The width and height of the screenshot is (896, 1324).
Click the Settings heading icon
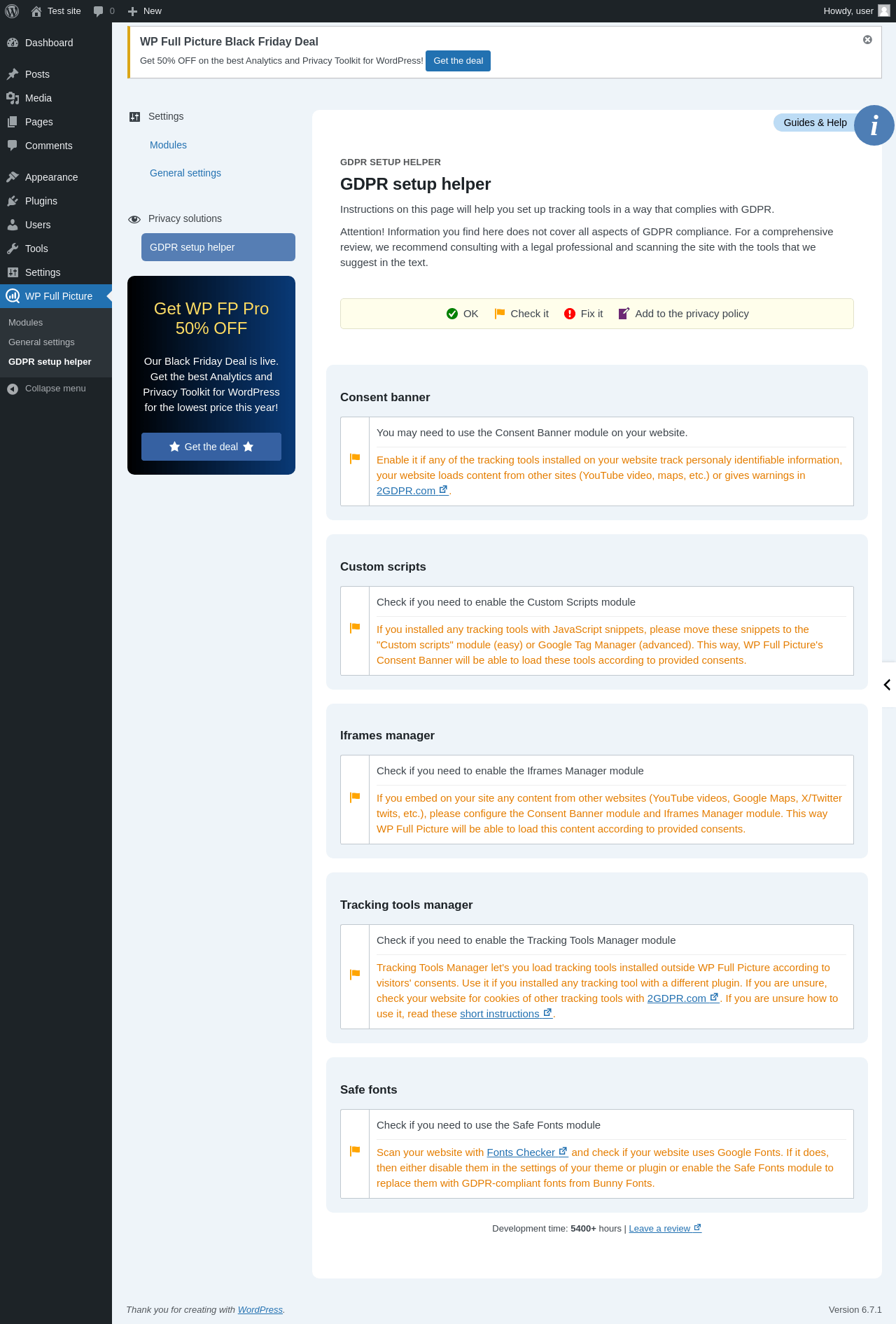(x=134, y=117)
